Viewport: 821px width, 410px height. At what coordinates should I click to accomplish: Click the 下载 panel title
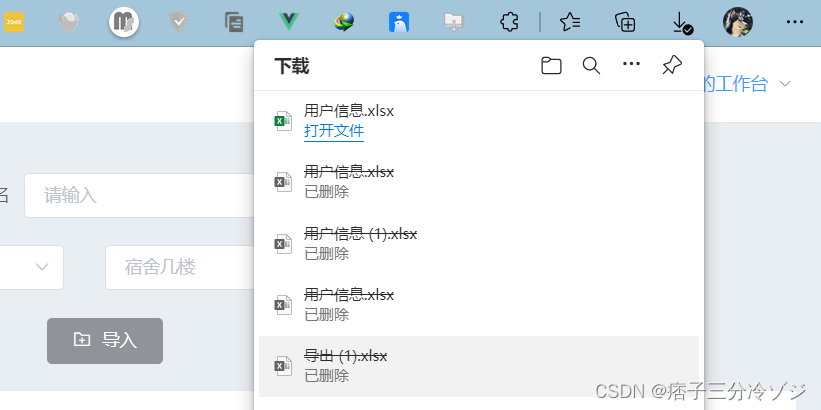pos(292,67)
